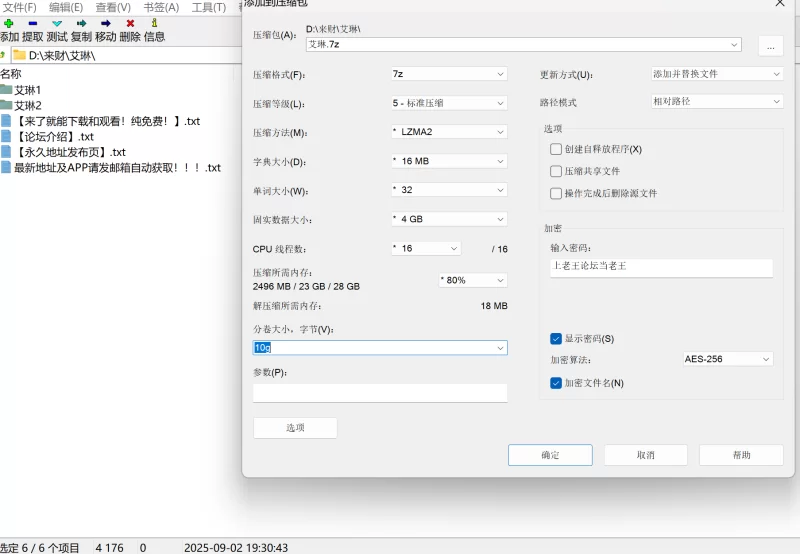Click the red Delete (删除) toolbar icon
Screen dimensions: 800x554
130,23
